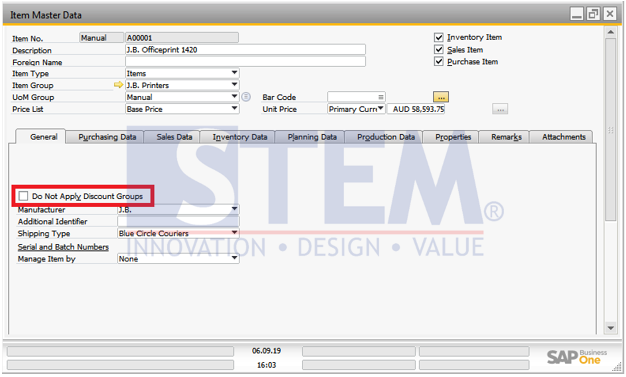This screenshot has width=626, height=377.
Task: Click the gray ellipsis button beside Unit Price
Action: [500, 109]
